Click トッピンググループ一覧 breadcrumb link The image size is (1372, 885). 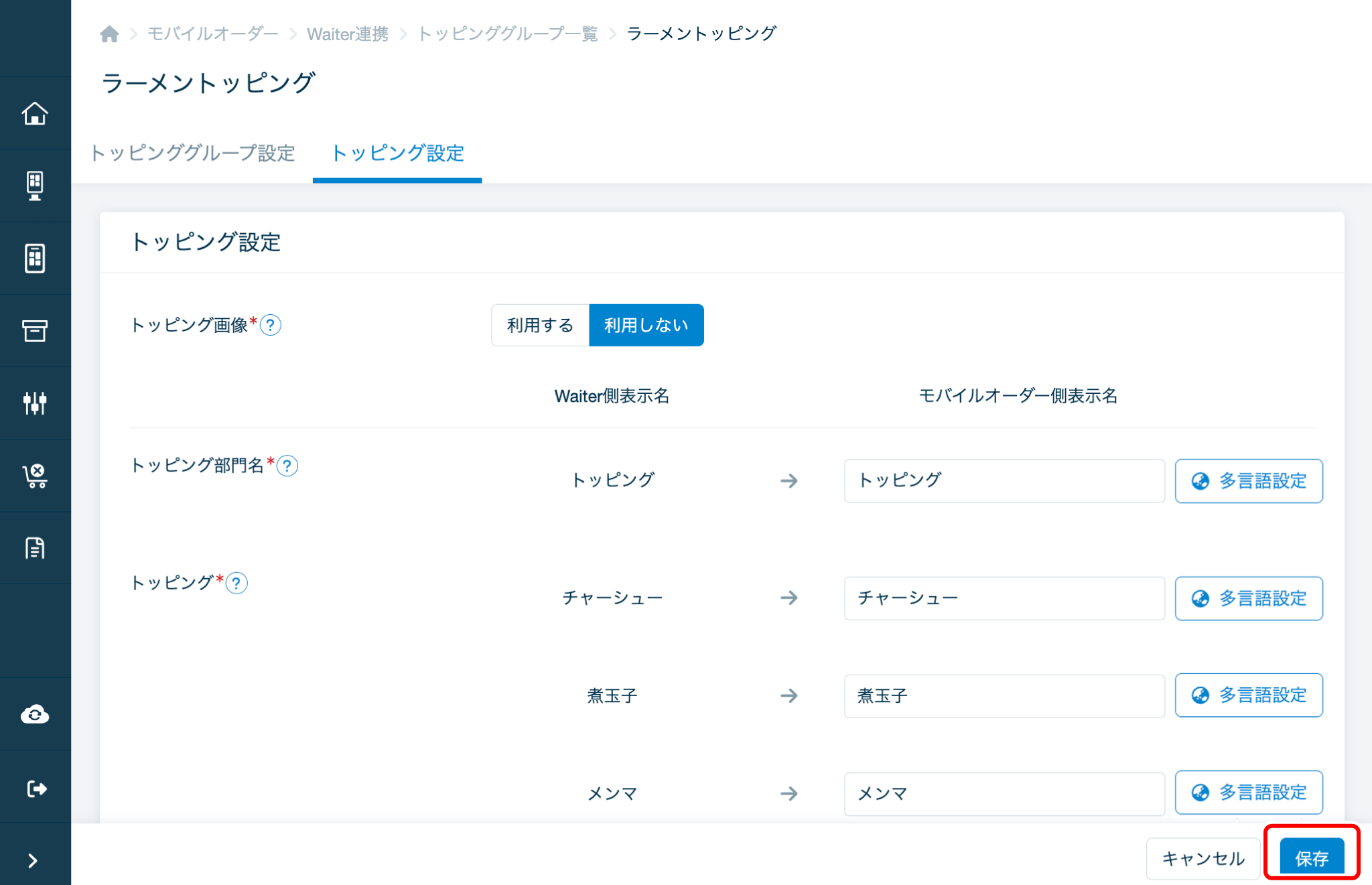tap(508, 33)
